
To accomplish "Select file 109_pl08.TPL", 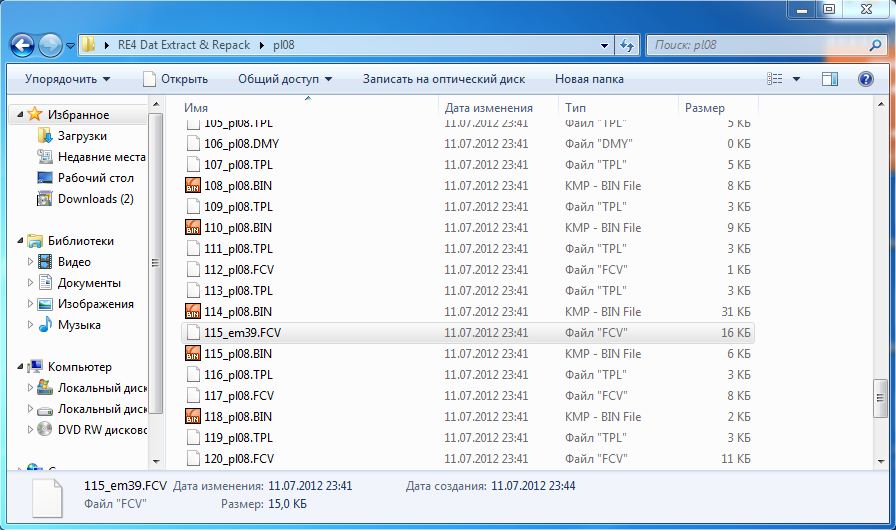I will [x=468, y=207].
